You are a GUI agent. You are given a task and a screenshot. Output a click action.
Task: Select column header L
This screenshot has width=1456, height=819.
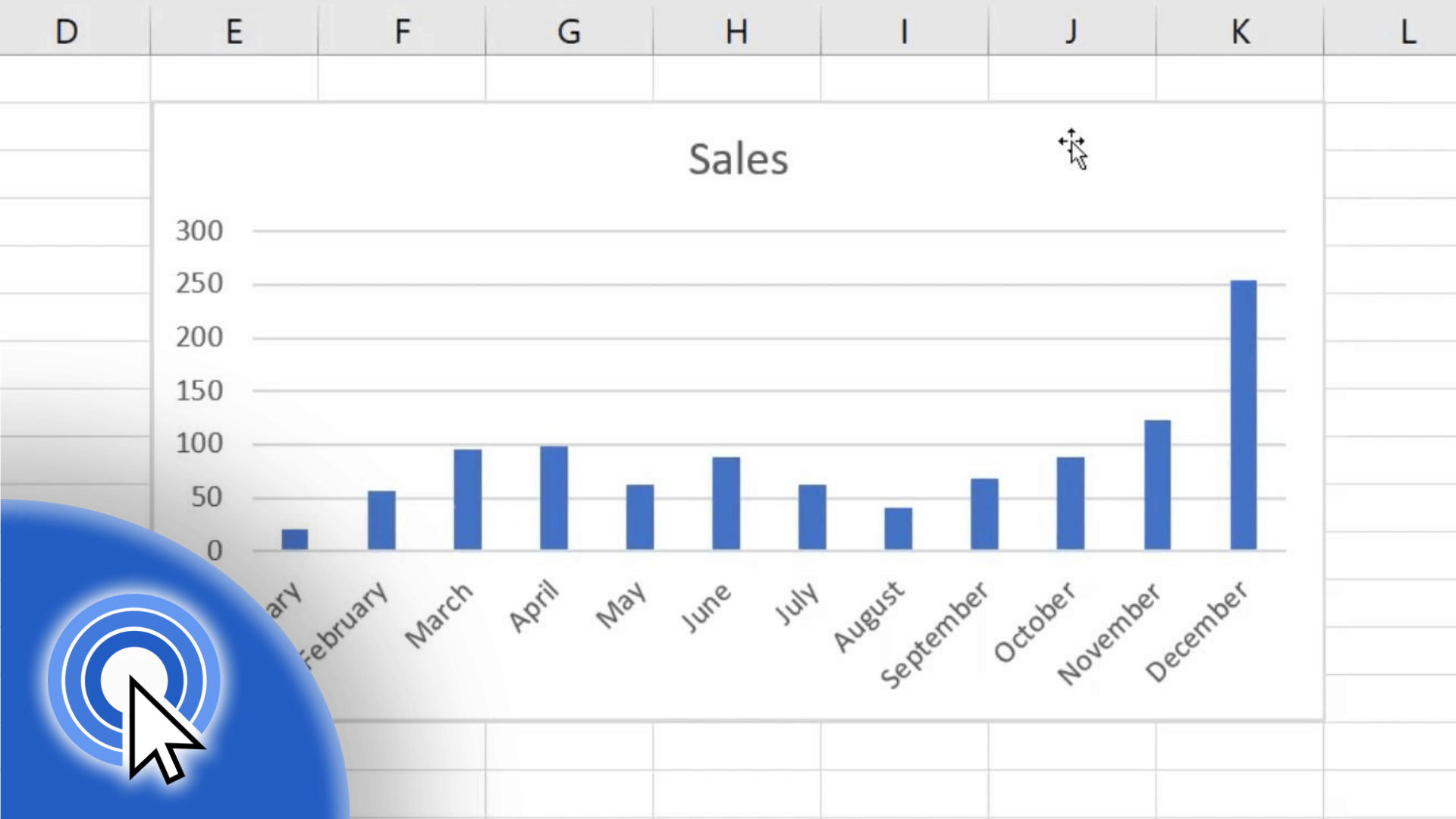tap(1407, 32)
